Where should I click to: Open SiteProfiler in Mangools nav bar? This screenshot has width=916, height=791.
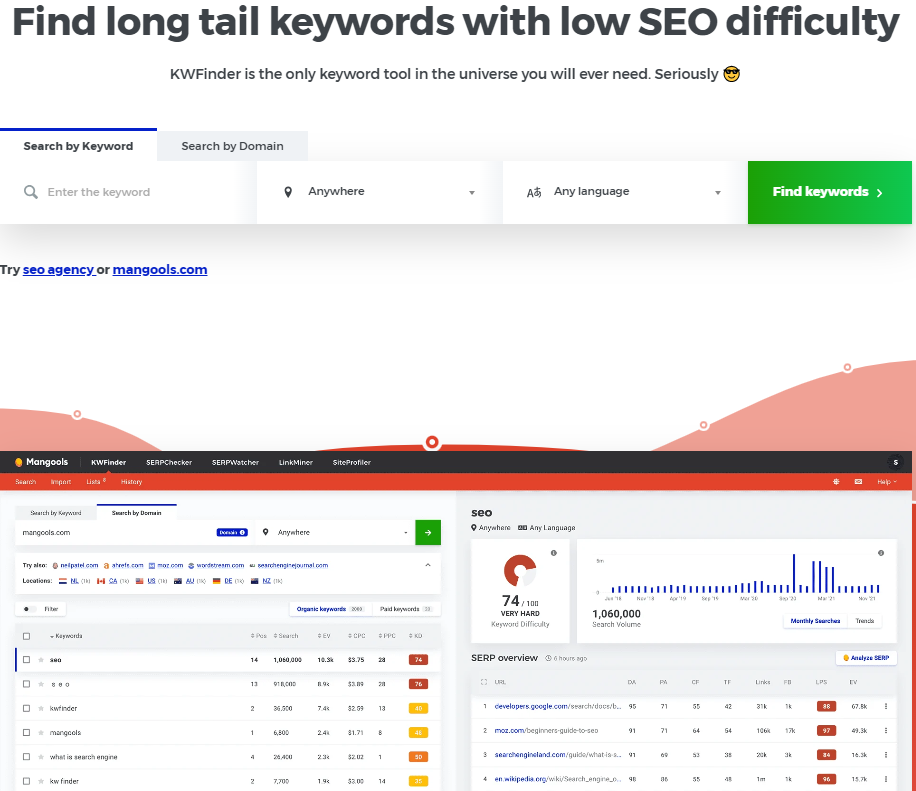tap(352, 462)
